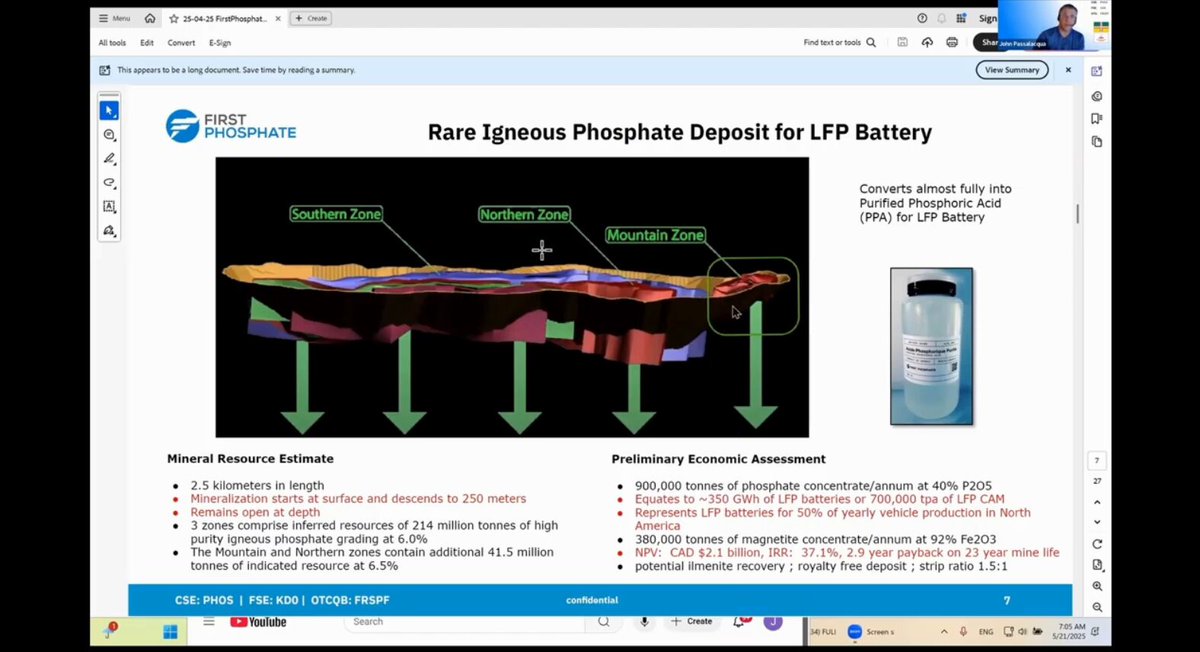Show hidden tray icons with the caret
The image size is (1200, 652).
pyautogui.click(x=944, y=632)
